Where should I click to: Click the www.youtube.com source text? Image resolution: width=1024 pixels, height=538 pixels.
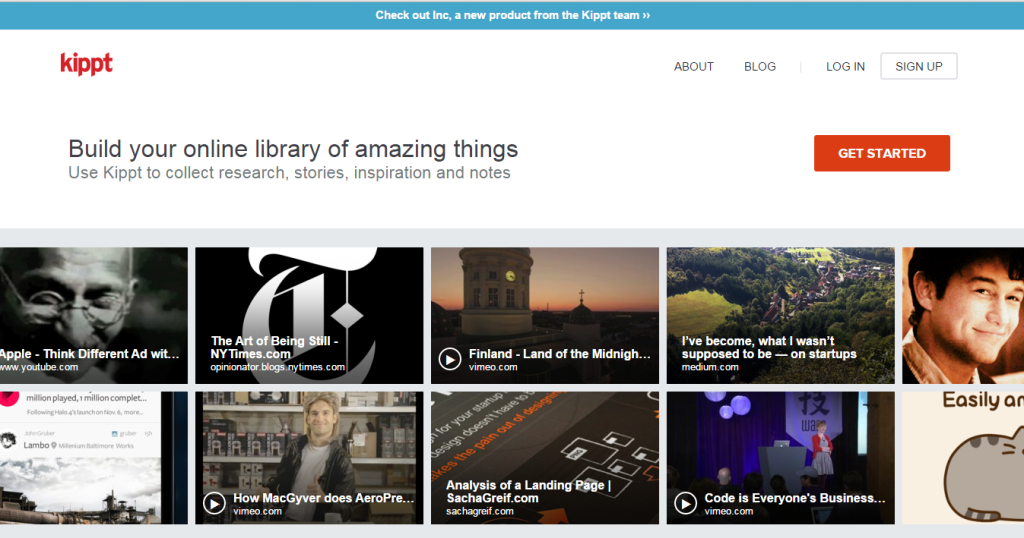39,367
